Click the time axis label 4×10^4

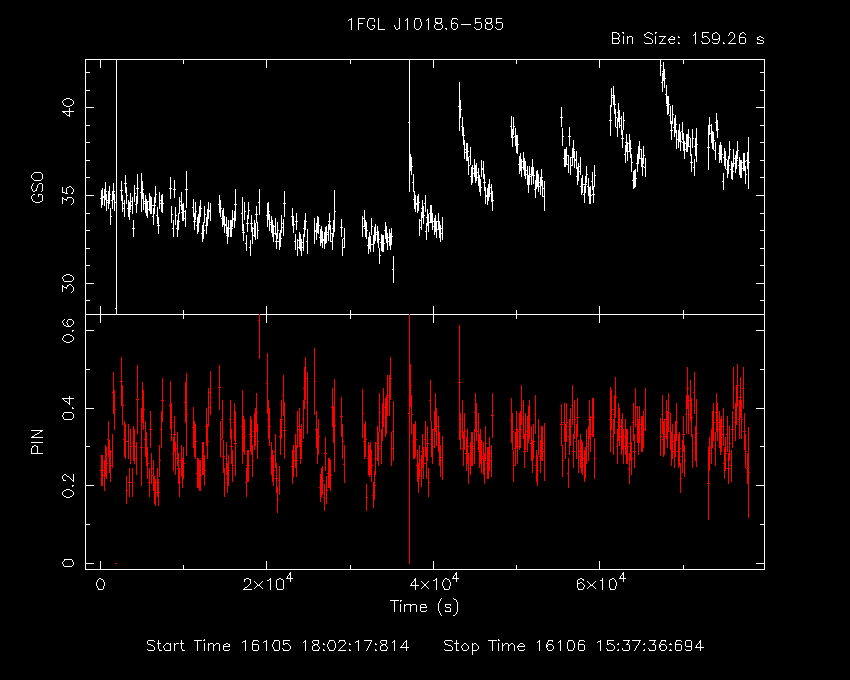tap(434, 582)
